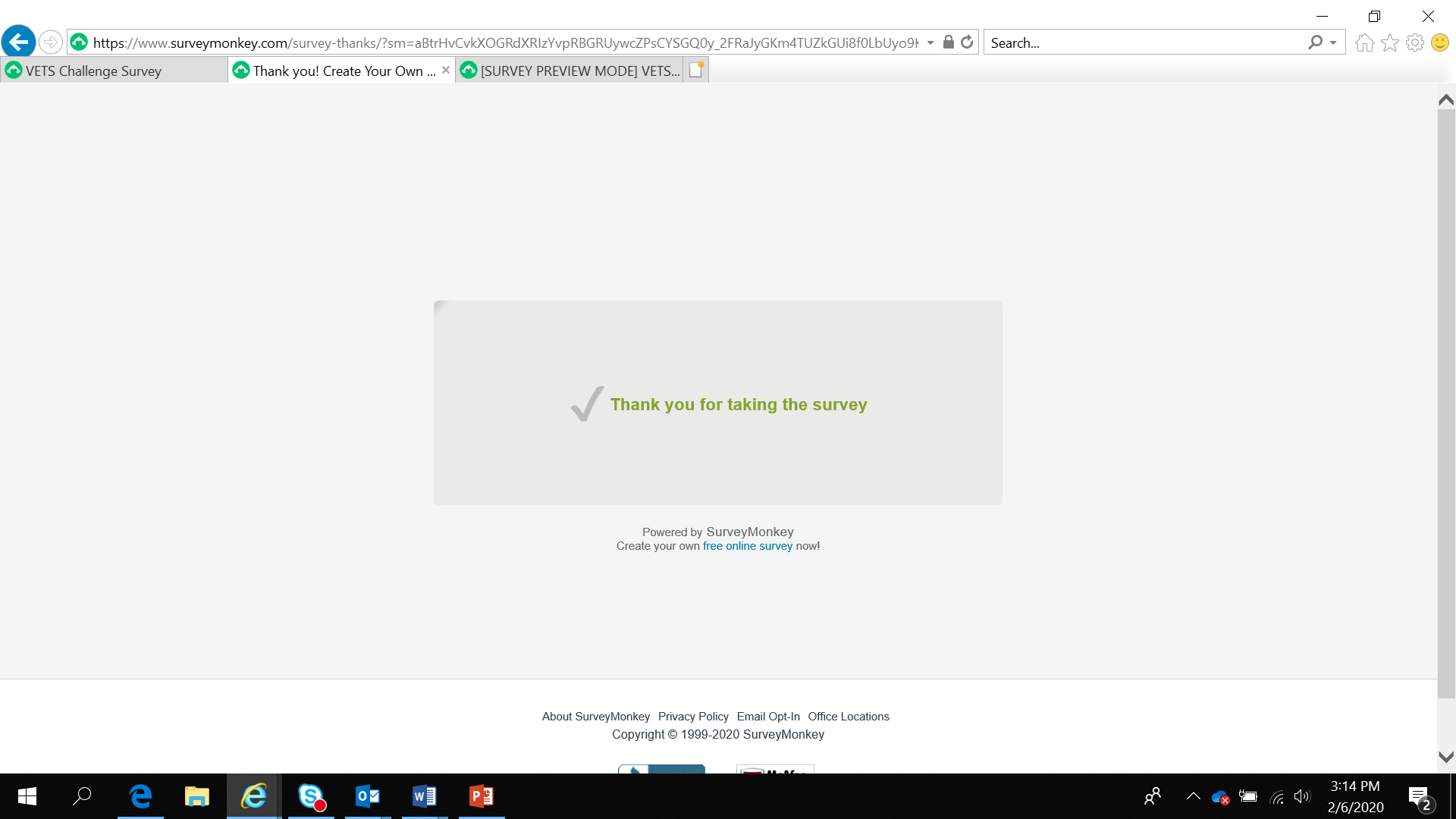Click the browser Back arrow button

19,42
